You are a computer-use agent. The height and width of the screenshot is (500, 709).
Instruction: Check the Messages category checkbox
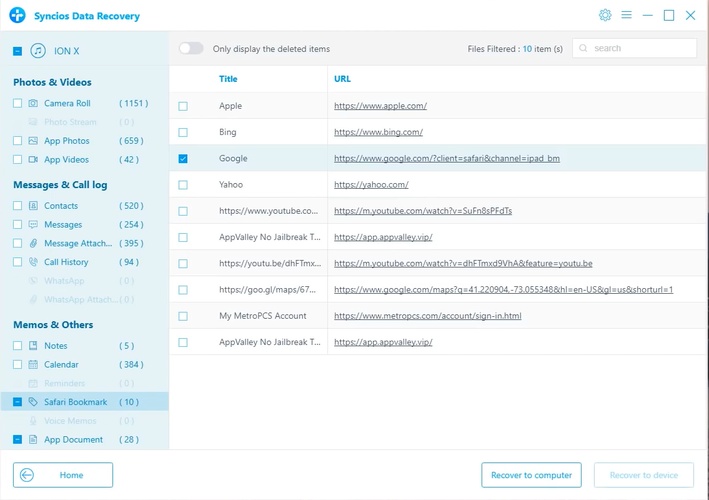(x=17, y=225)
